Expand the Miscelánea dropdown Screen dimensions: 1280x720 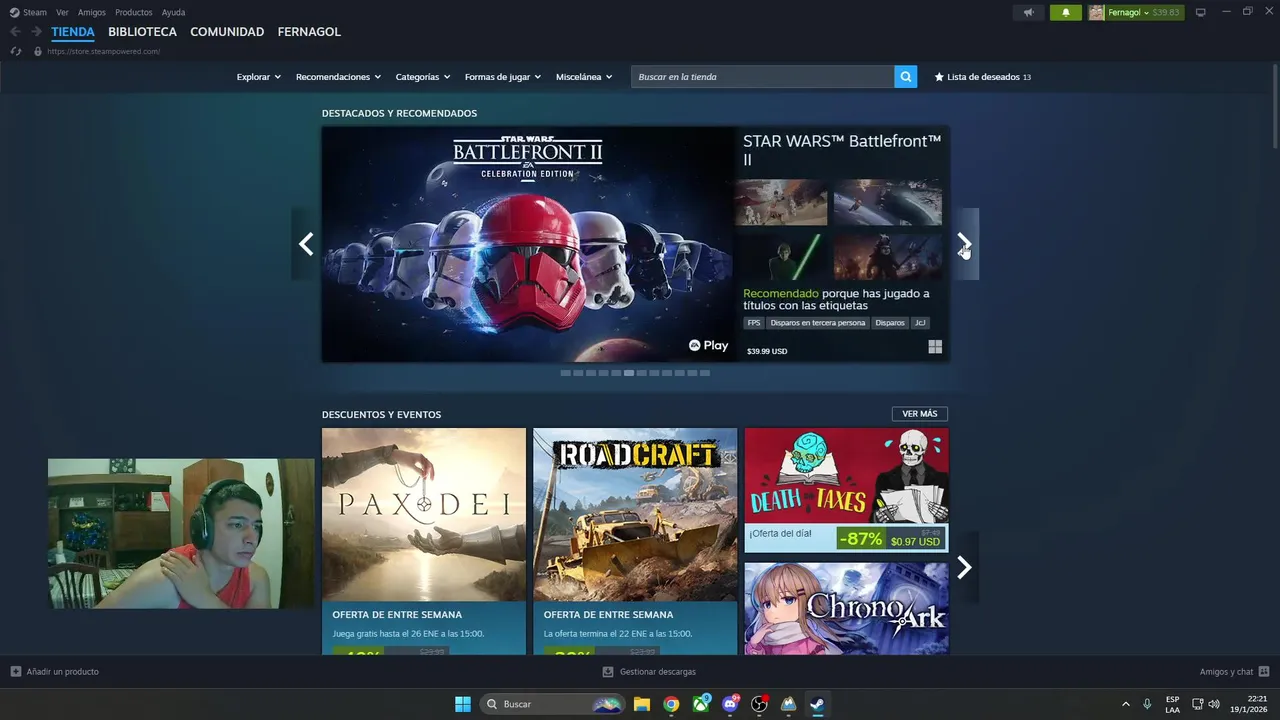tap(584, 77)
